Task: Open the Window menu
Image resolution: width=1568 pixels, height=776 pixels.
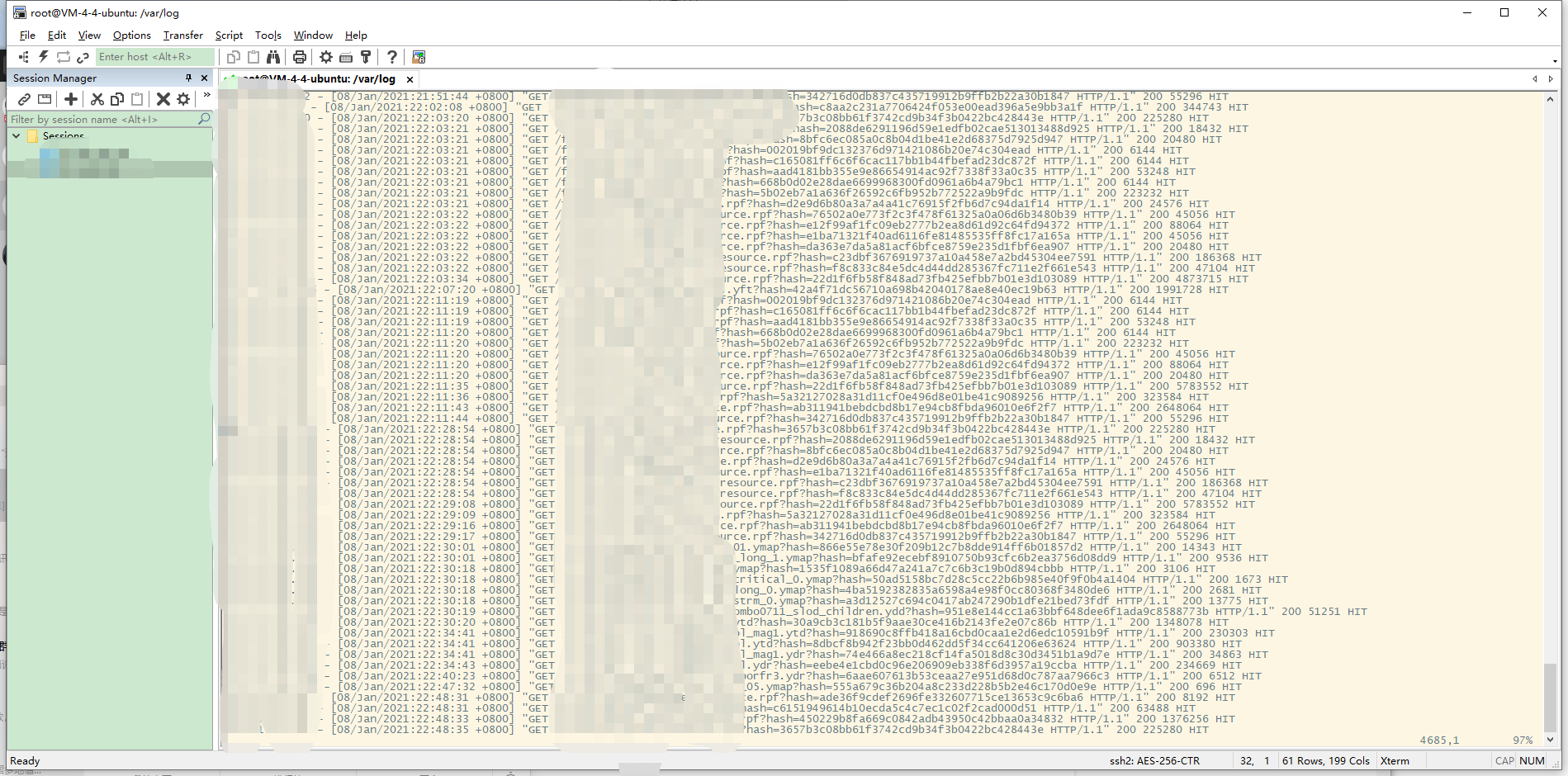Action: pyautogui.click(x=313, y=35)
